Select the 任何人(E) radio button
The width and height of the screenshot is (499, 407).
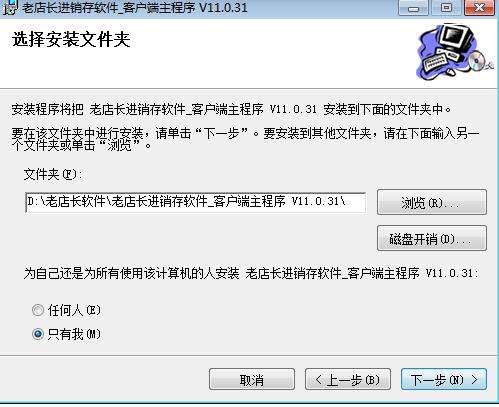38,310
